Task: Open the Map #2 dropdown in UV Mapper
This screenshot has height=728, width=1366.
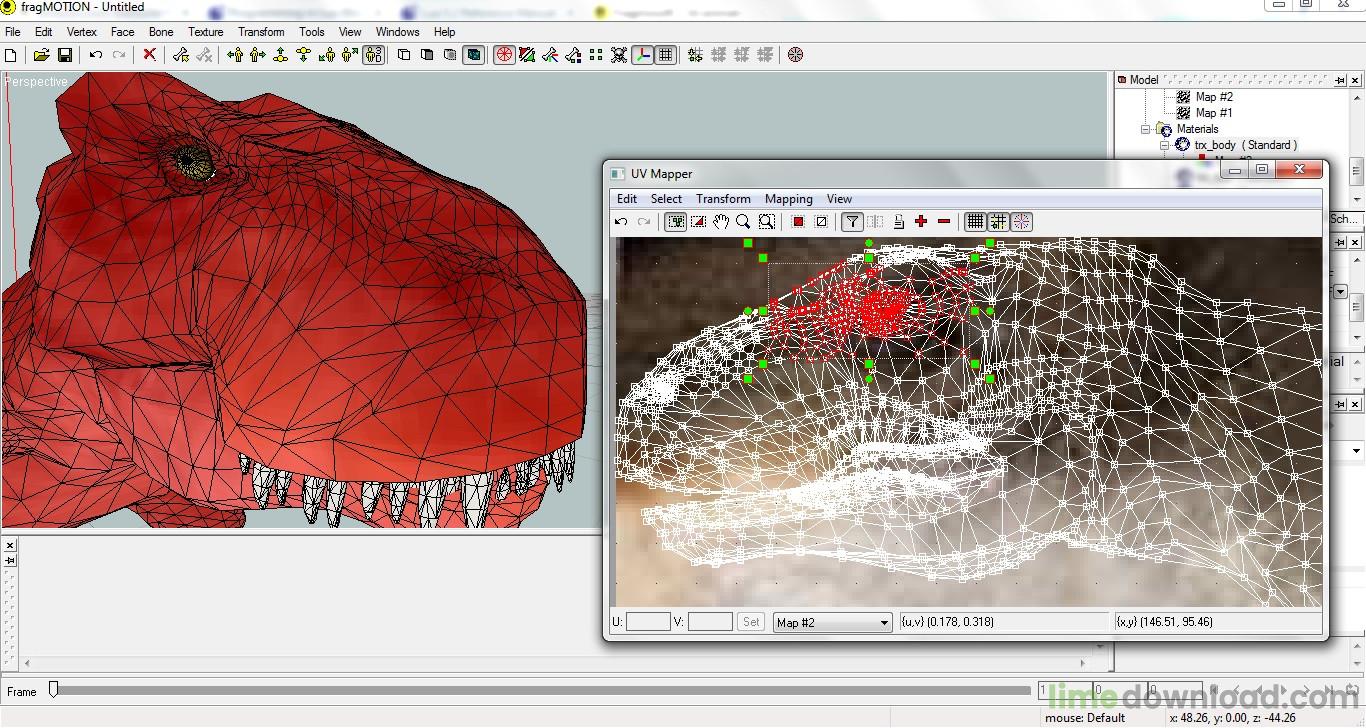Action: (883, 623)
